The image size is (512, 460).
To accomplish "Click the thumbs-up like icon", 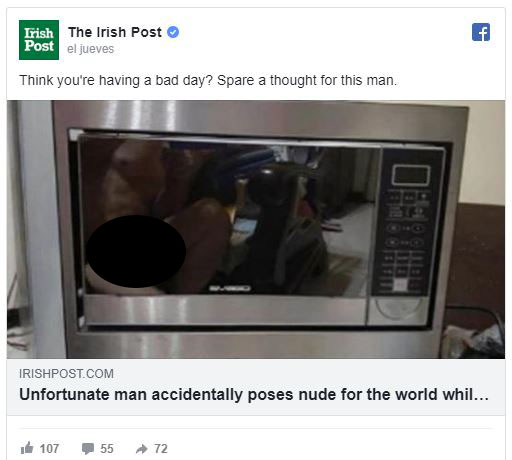I will (x=27, y=448).
